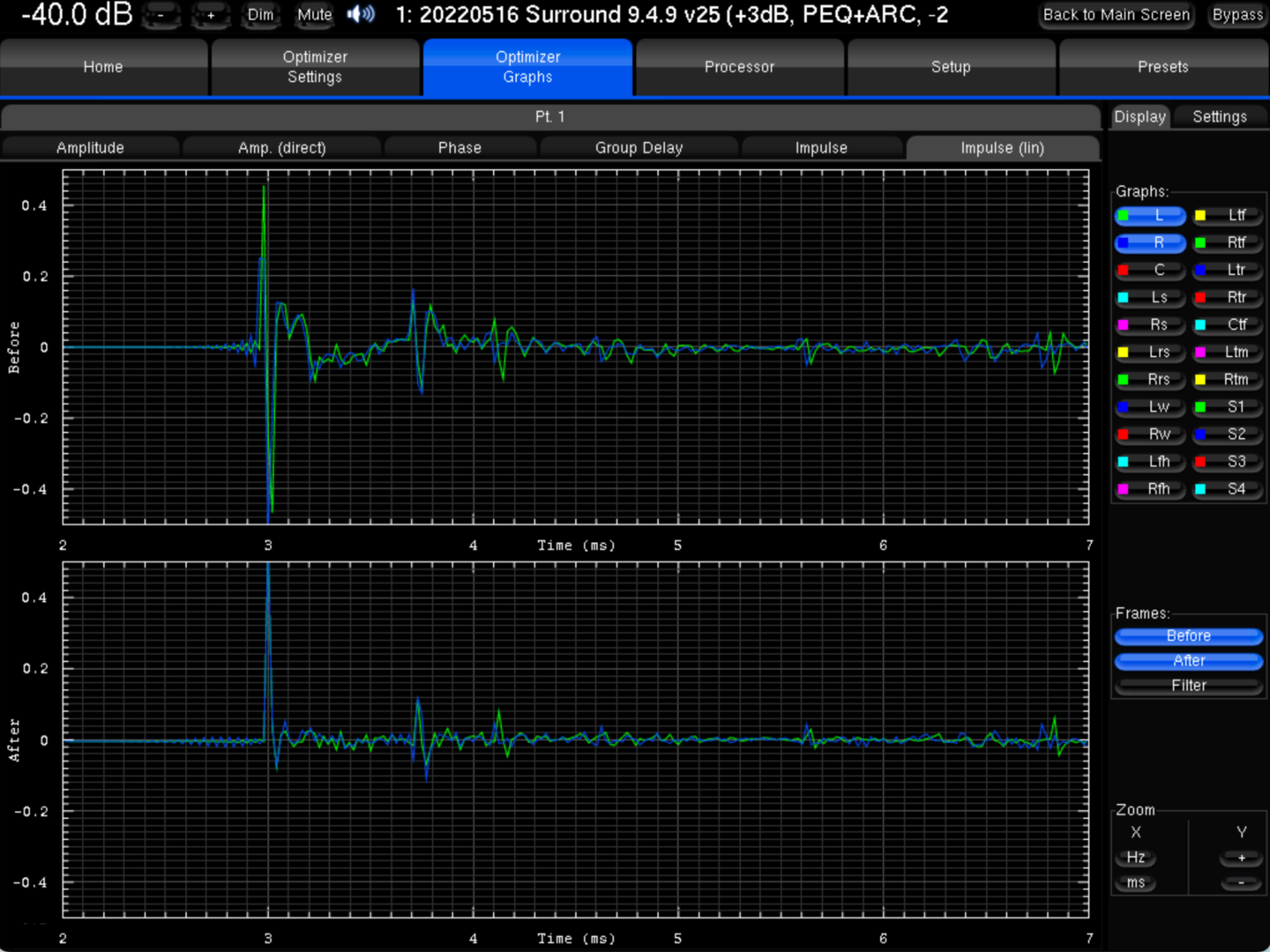The height and width of the screenshot is (952, 1270).
Task: Click Back to Main Screen
Action: 1116,15
